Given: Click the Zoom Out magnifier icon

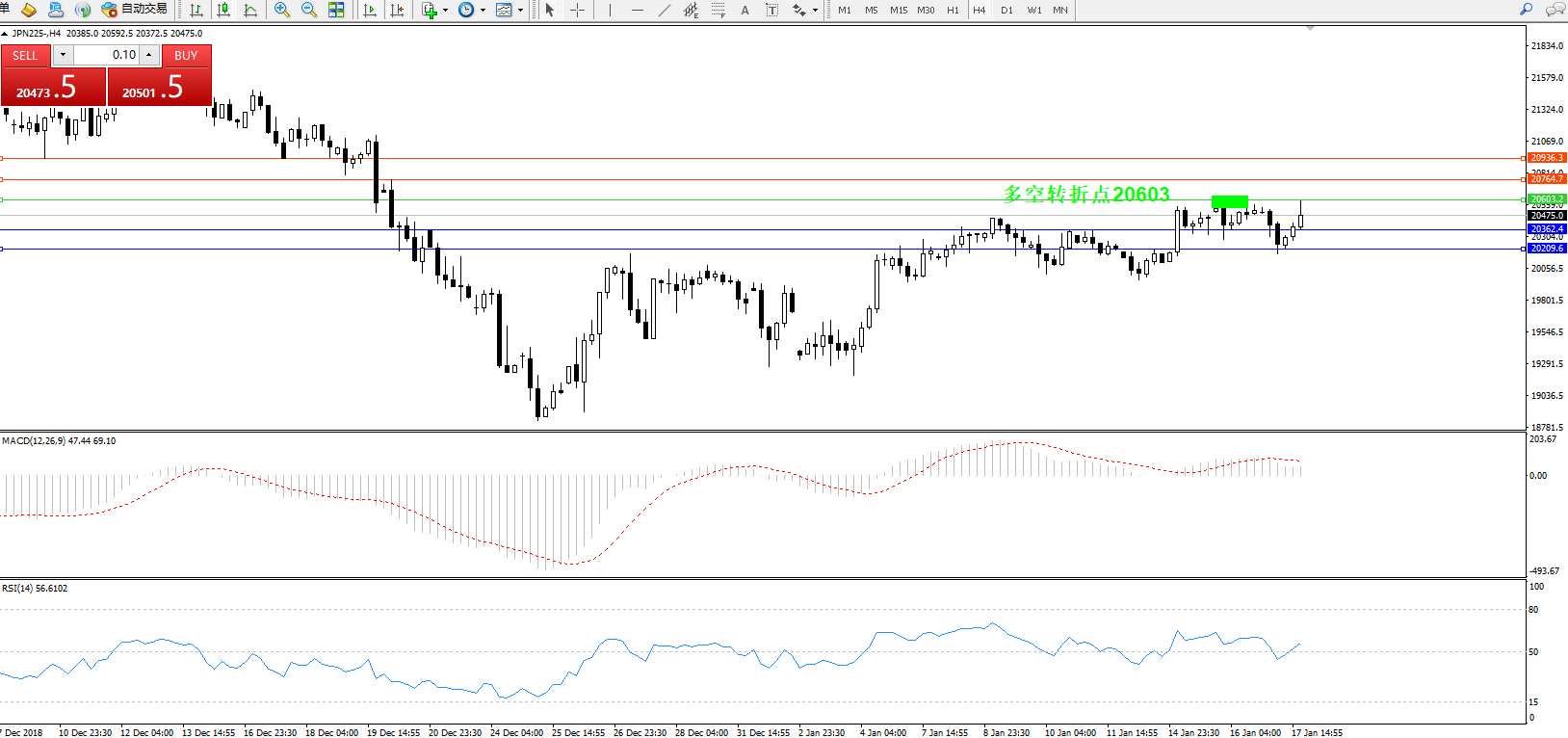Looking at the screenshot, I should pyautogui.click(x=309, y=10).
